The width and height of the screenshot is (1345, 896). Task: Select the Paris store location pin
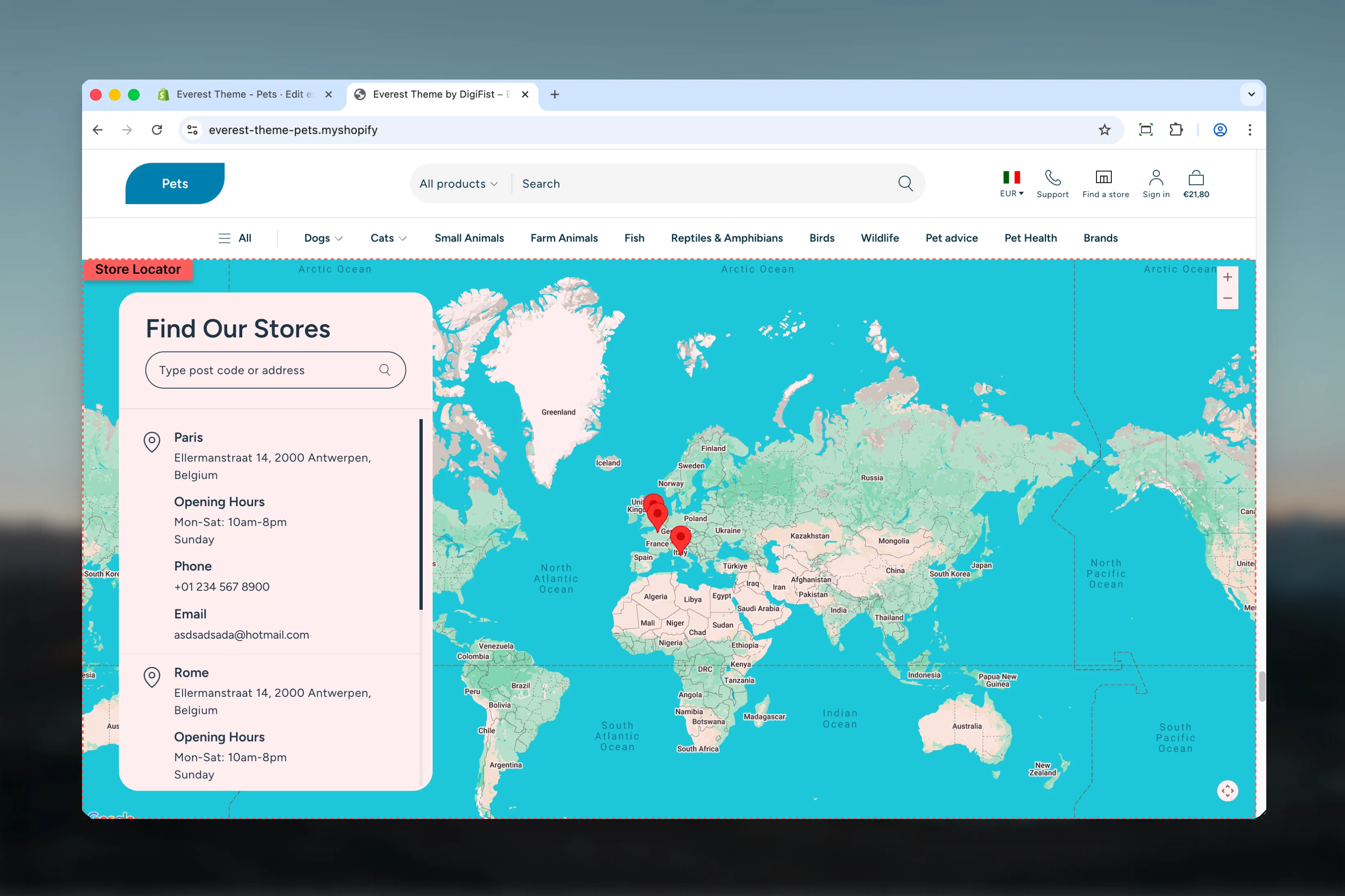(x=151, y=442)
